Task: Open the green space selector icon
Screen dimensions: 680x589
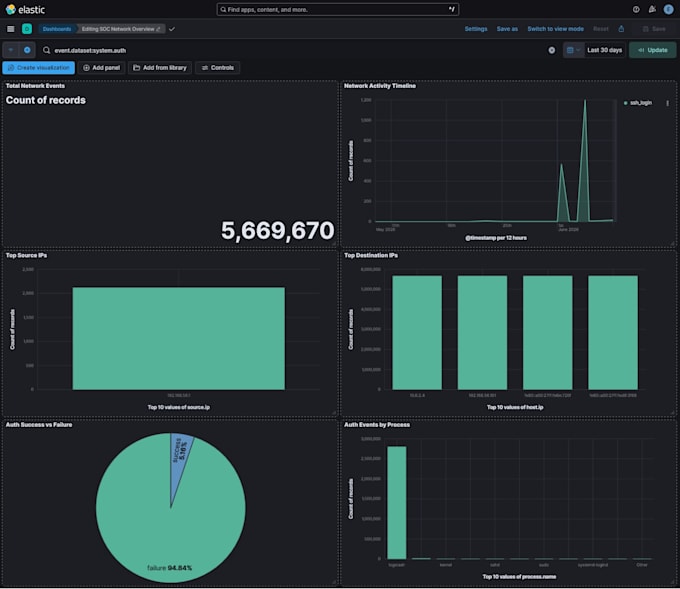Action: click(x=27, y=29)
